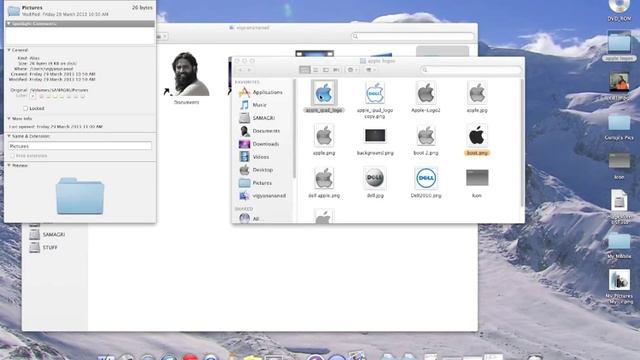Click the folder preview image in Info

[80, 196]
